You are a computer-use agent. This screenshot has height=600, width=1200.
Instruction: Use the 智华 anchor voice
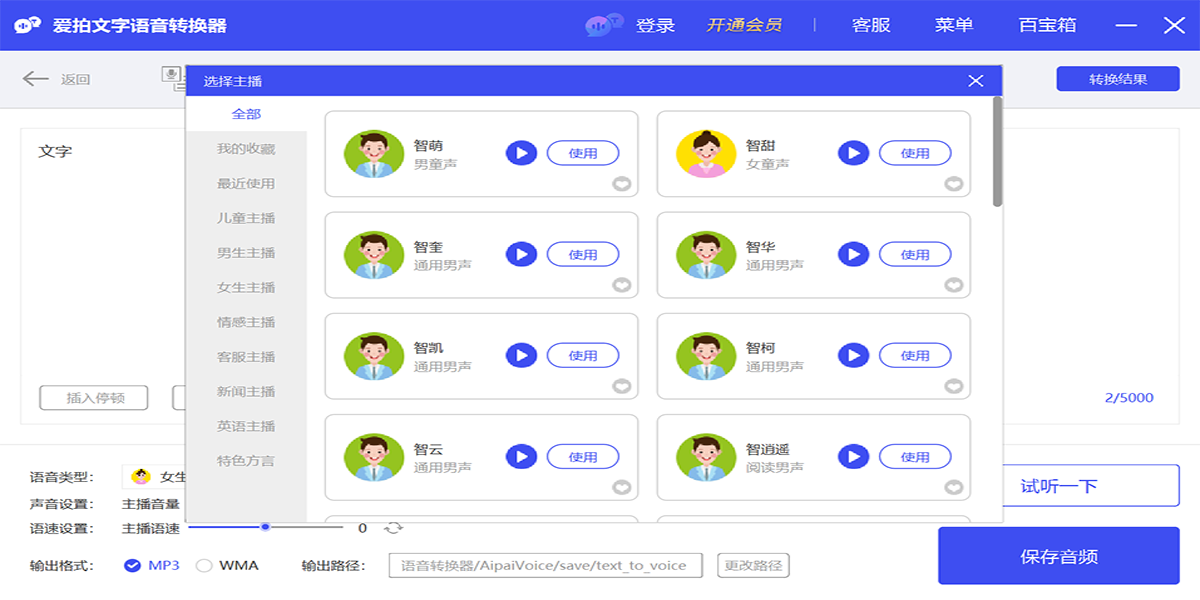pyautogui.click(x=915, y=254)
